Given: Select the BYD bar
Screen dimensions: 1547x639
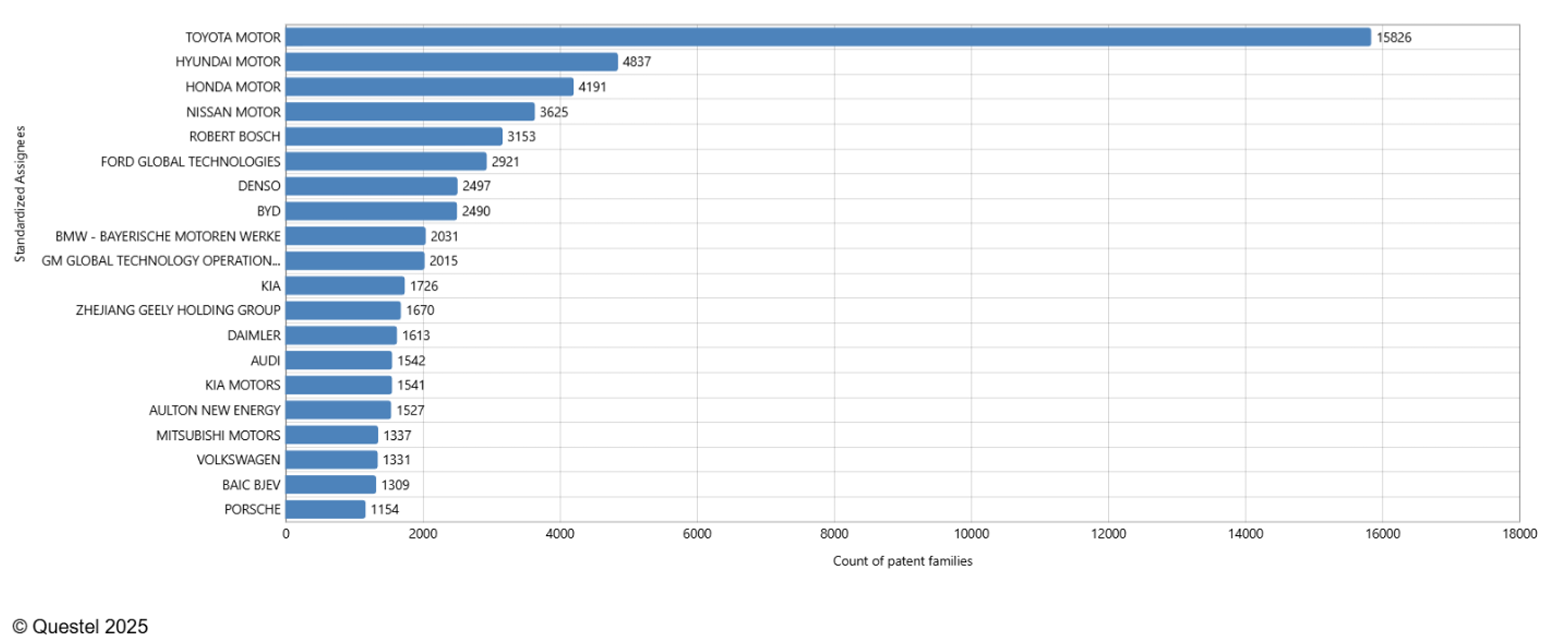Looking at the screenshot, I should (x=371, y=211).
